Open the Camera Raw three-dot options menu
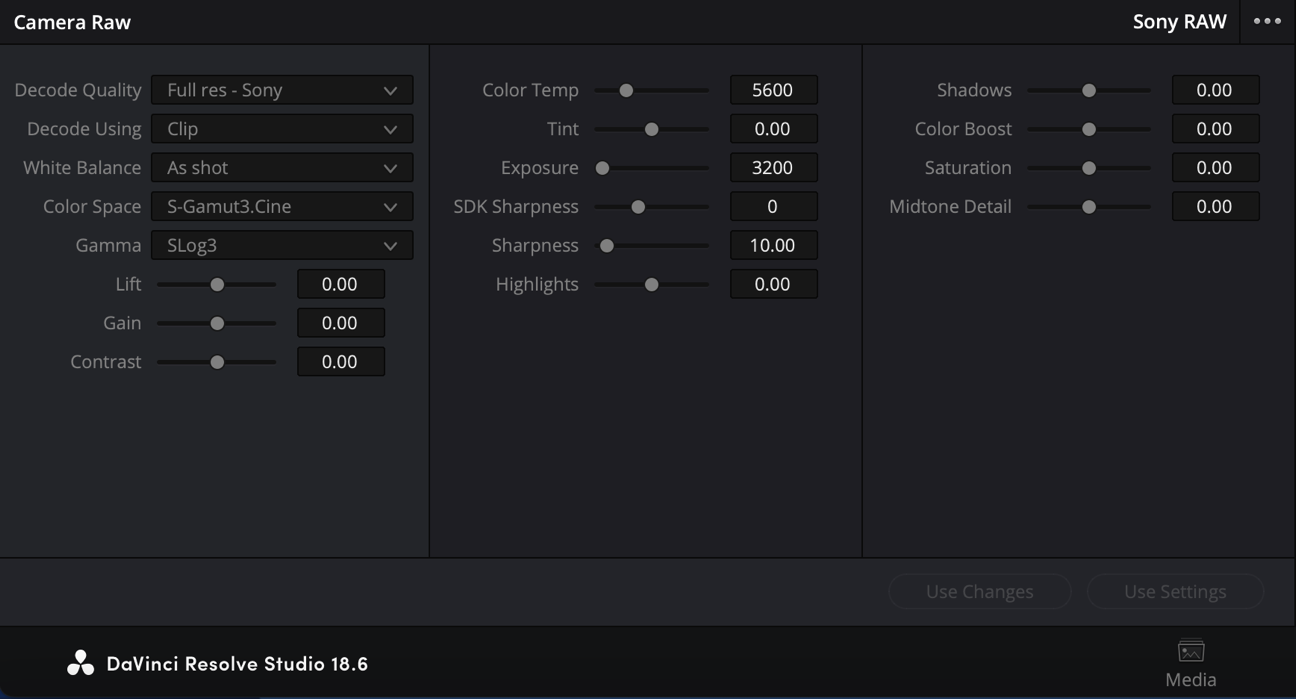 click(1267, 21)
